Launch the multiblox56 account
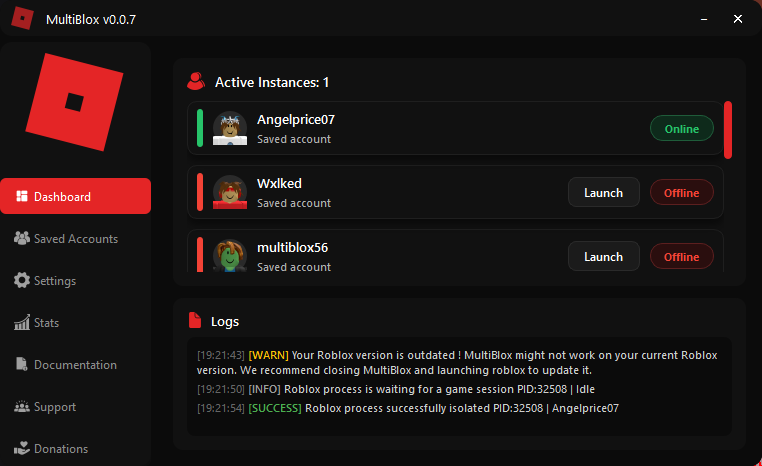The width and height of the screenshot is (762, 466). [604, 256]
